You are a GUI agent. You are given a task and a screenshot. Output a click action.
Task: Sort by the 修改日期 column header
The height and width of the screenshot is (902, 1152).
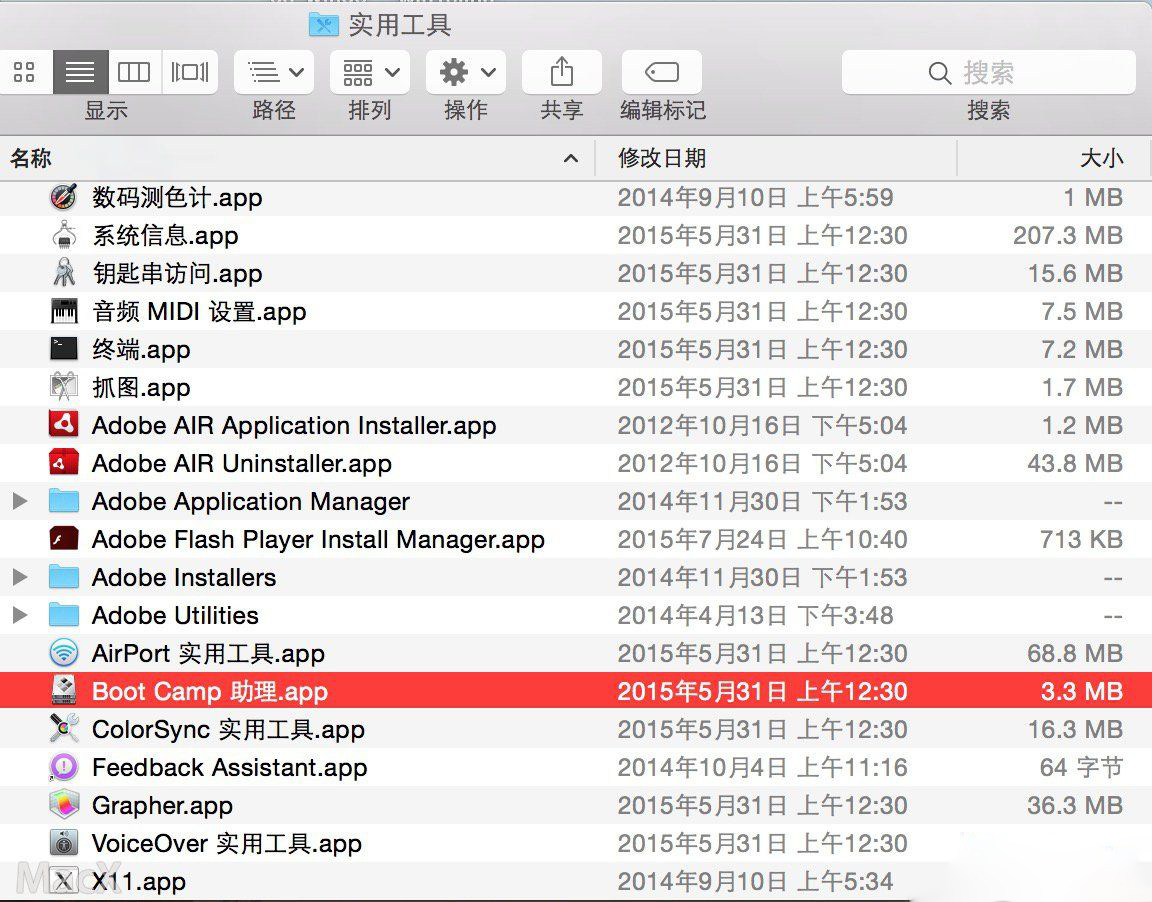pos(777,158)
